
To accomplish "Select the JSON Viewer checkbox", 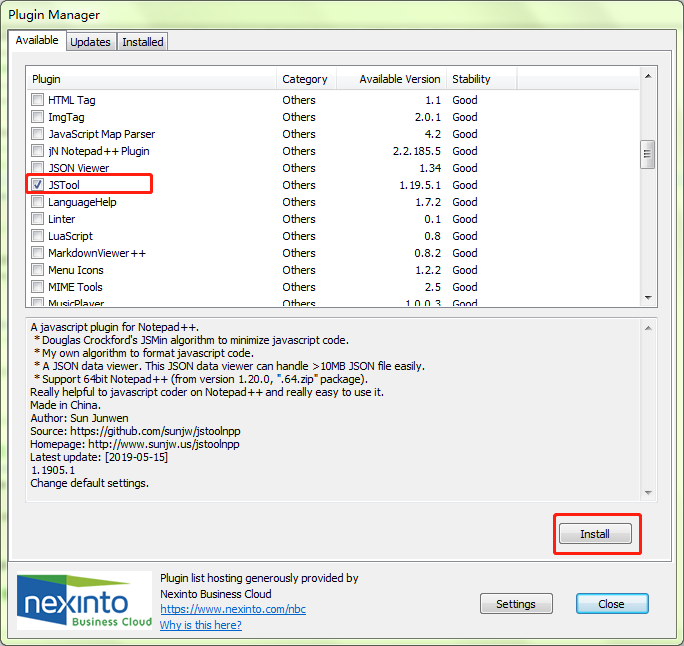I will point(38,168).
